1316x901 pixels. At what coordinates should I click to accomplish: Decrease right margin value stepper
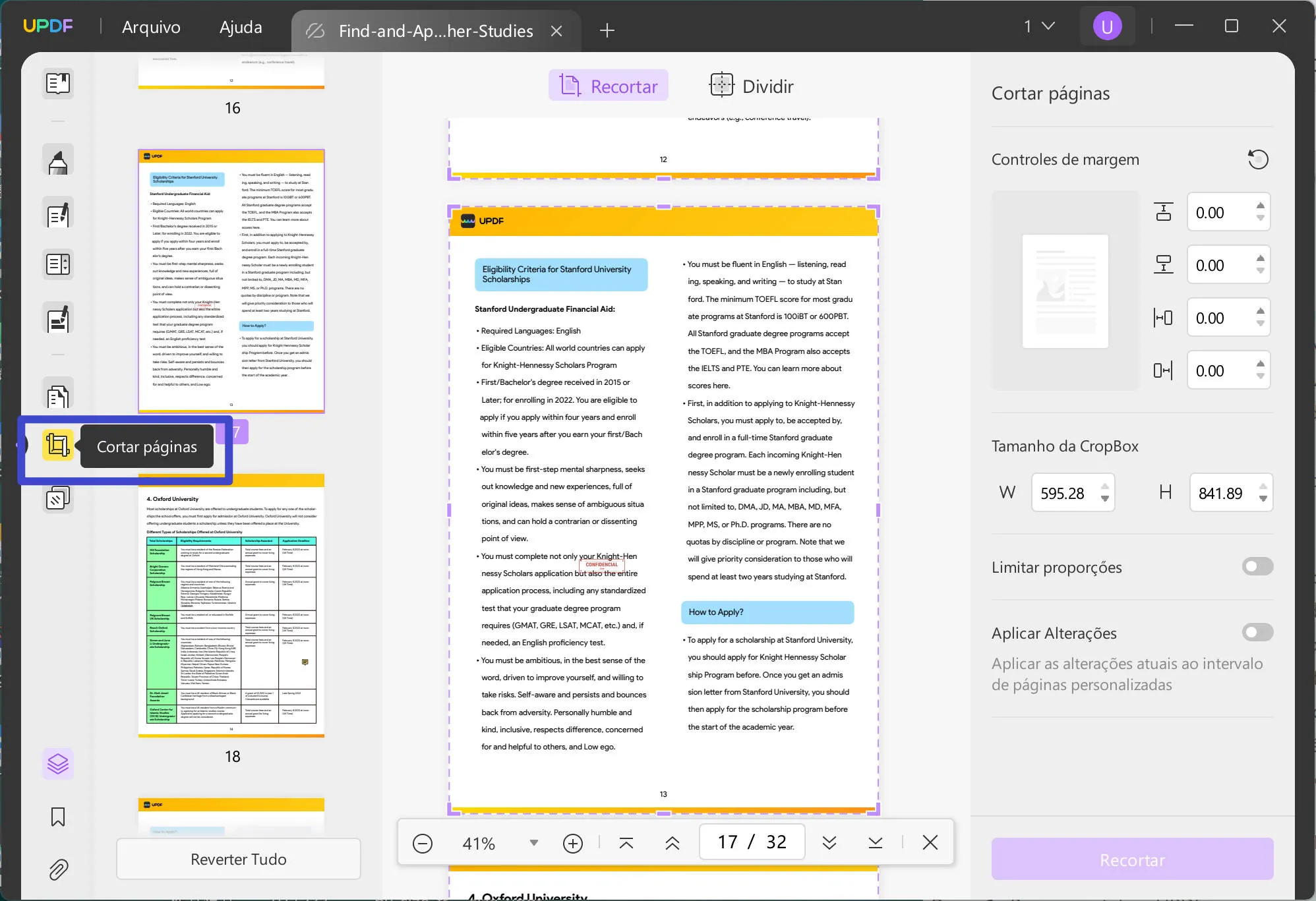pyautogui.click(x=1261, y=376)
